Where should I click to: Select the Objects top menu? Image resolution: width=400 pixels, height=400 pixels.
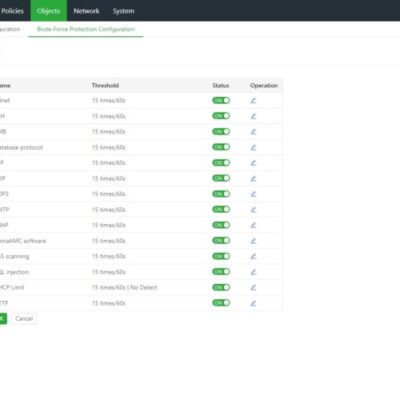(49, 11)
